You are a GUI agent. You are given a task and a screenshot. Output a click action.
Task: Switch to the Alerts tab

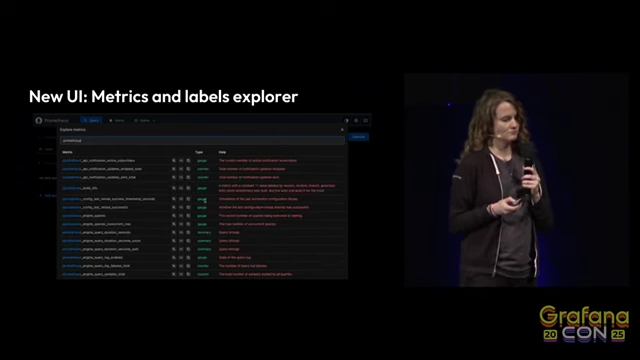click(117, 120)
